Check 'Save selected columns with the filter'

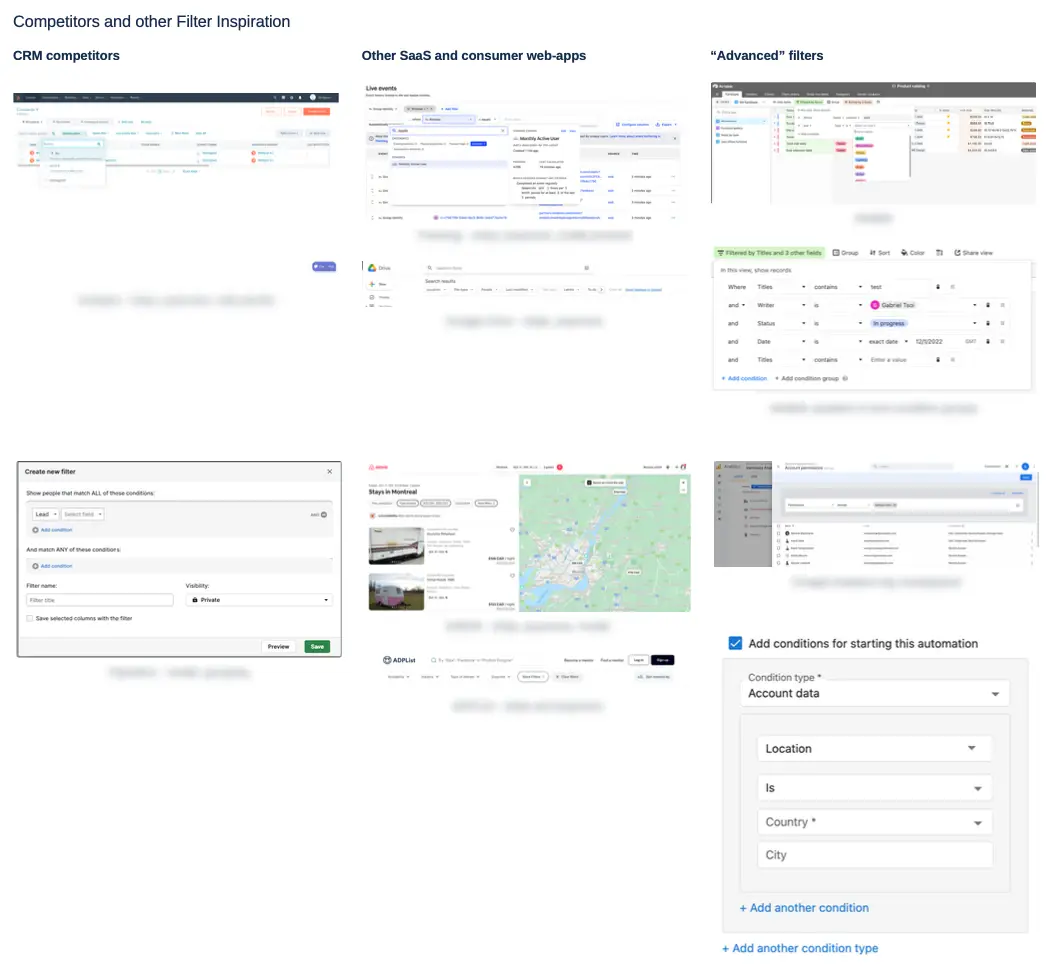pyautogui.click(x=29, y=619)
